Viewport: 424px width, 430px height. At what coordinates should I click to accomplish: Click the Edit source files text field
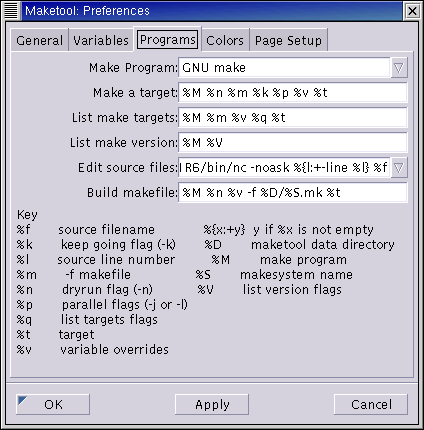coord(284,168)
